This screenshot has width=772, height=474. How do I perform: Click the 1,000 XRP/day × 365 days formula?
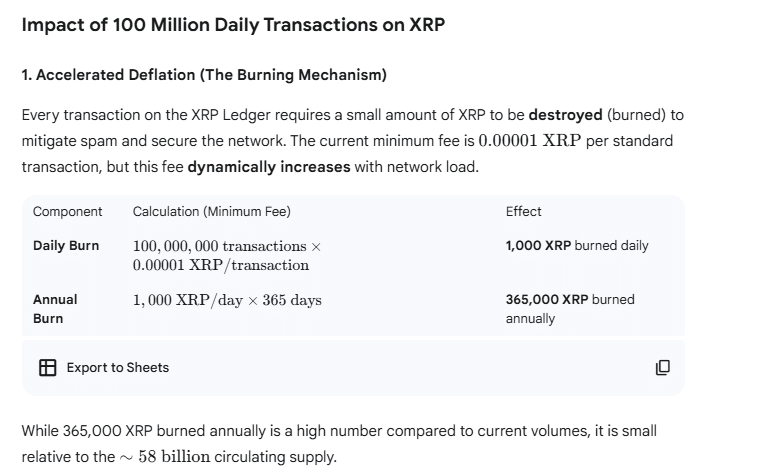[x=227, y=300]
